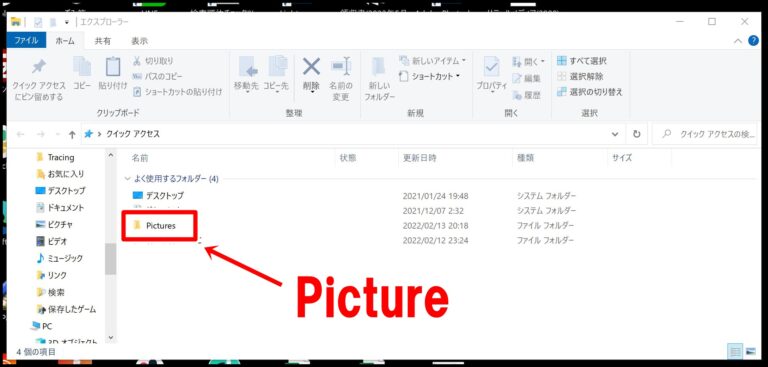Select 検索 in the navigation pane
Image resolution: width=768 pixels, height=367 pixels.
[x=50, y=293]
